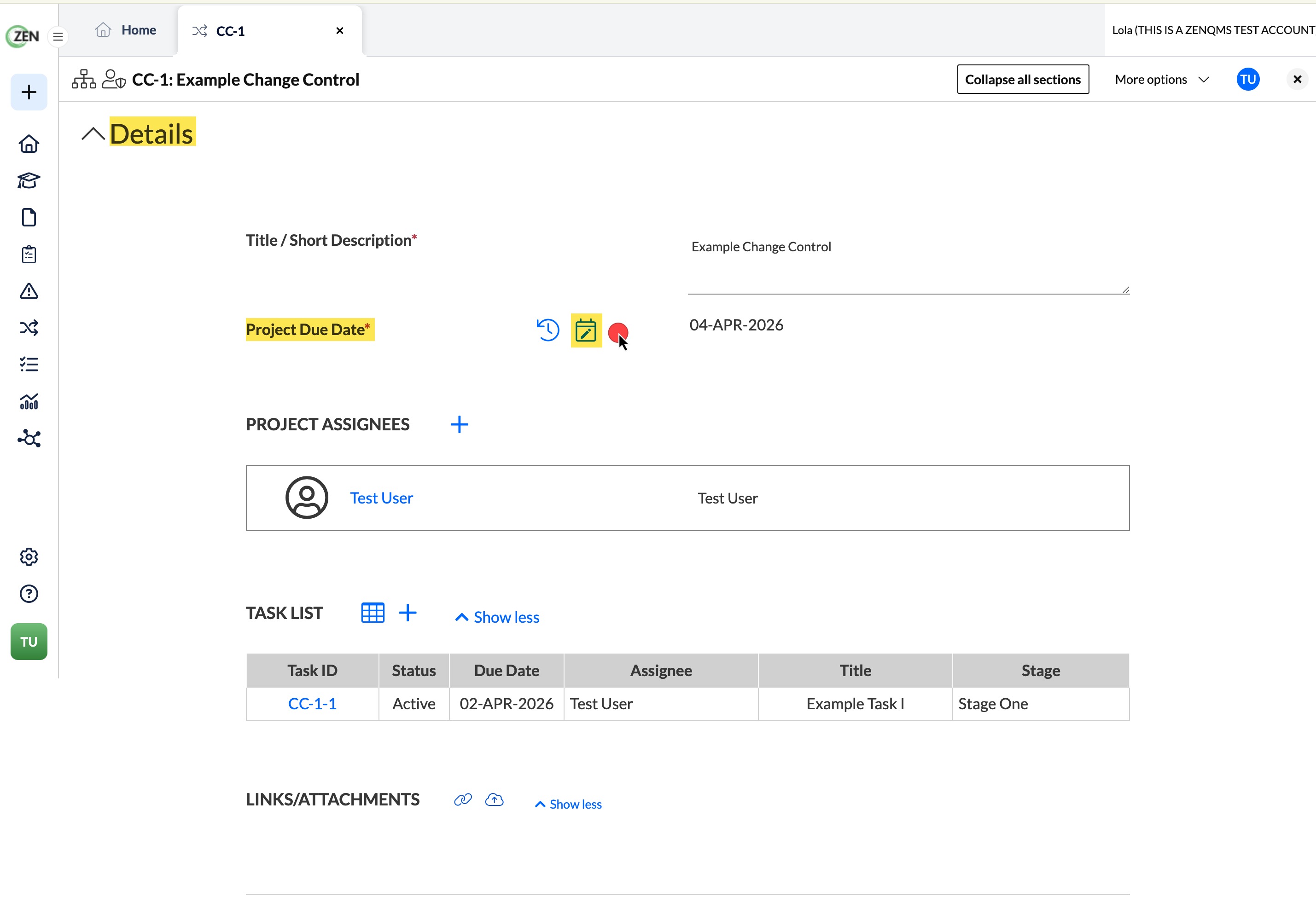This screenshot has height=909, width=1316.
Task: Click Collapse all sections button
Action: point(1023,80)
